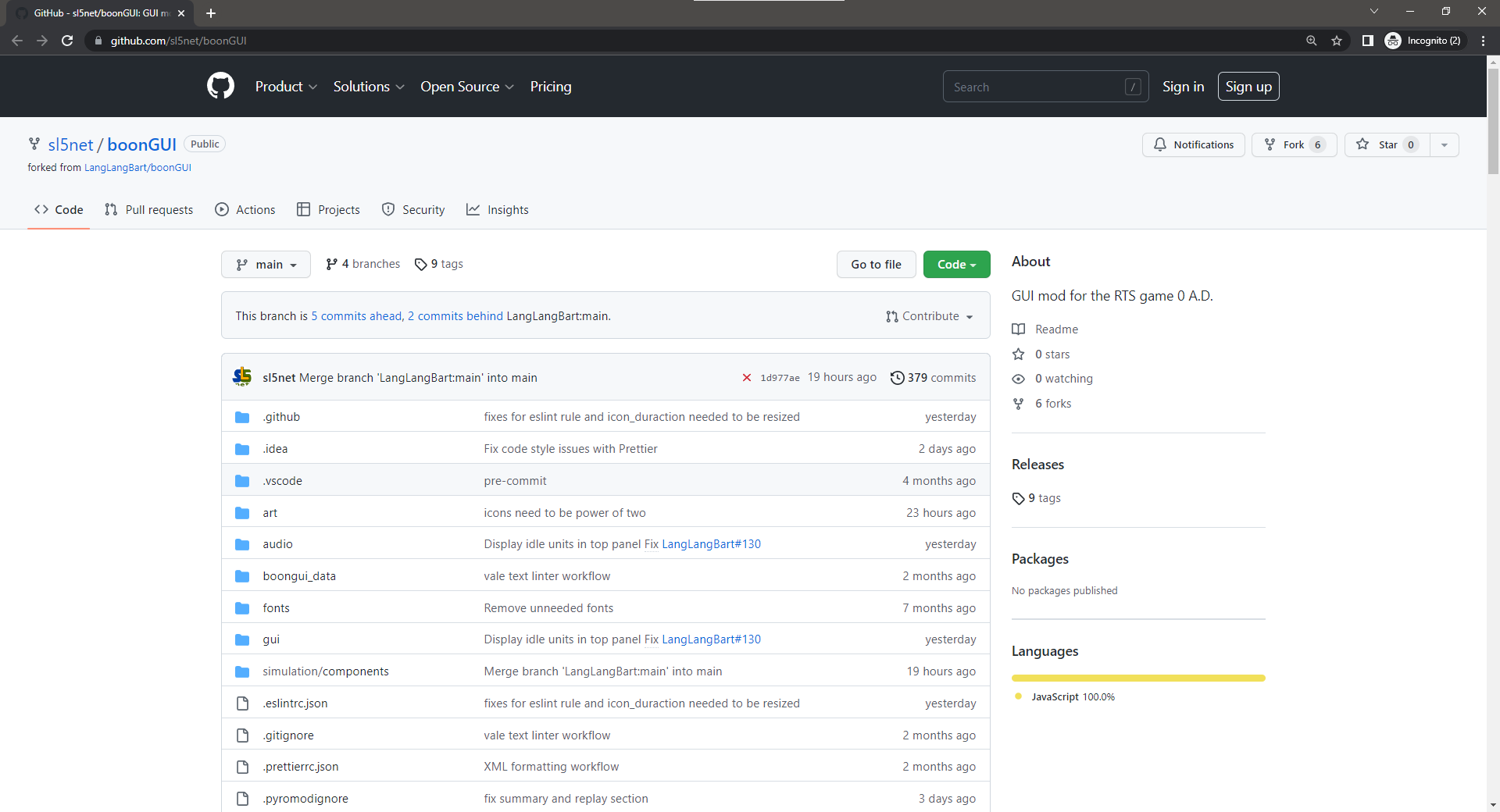Click the .eslintrc.json file icon
Image resolution: width=1500 pixels, height=812 pixels.
242,703
